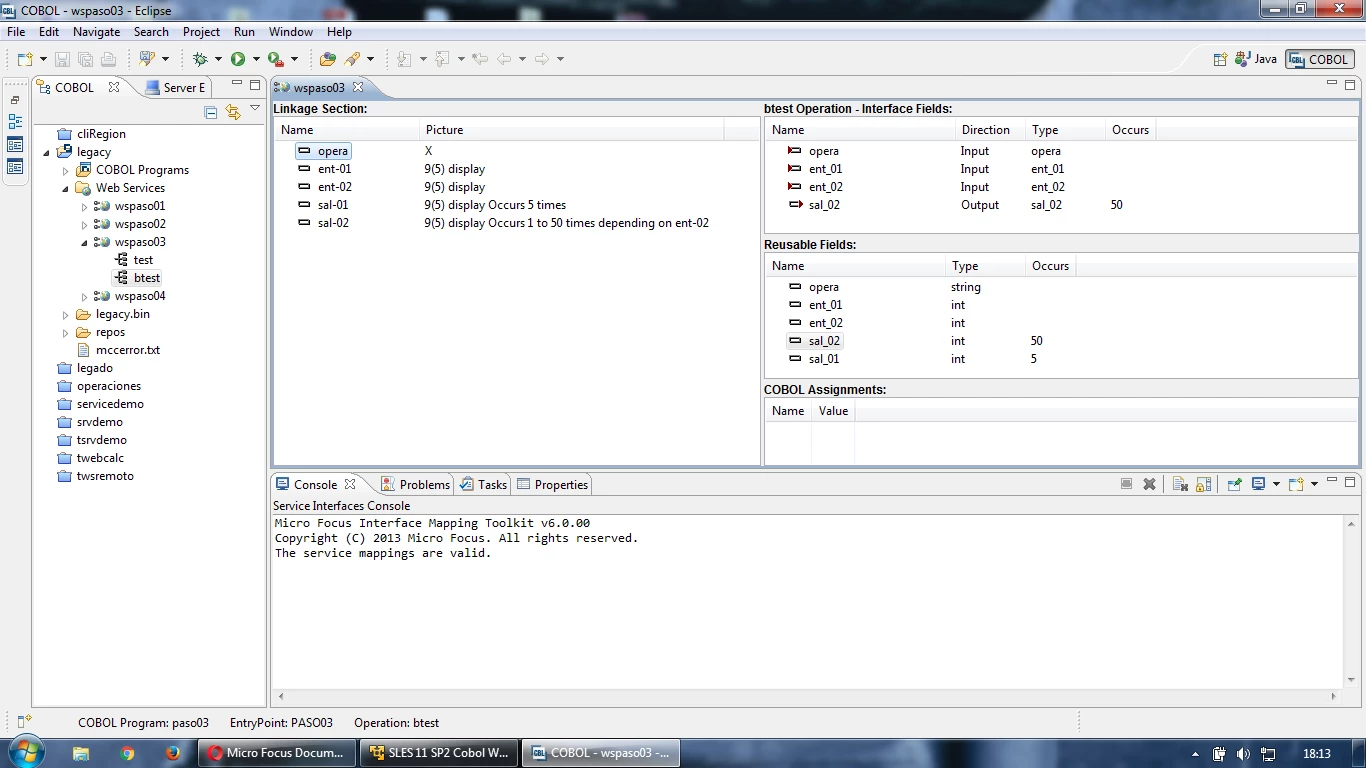1366x768 pixels.
Task: Toggle Scroll Lock in the console
Action: (x=1203, y=484)
